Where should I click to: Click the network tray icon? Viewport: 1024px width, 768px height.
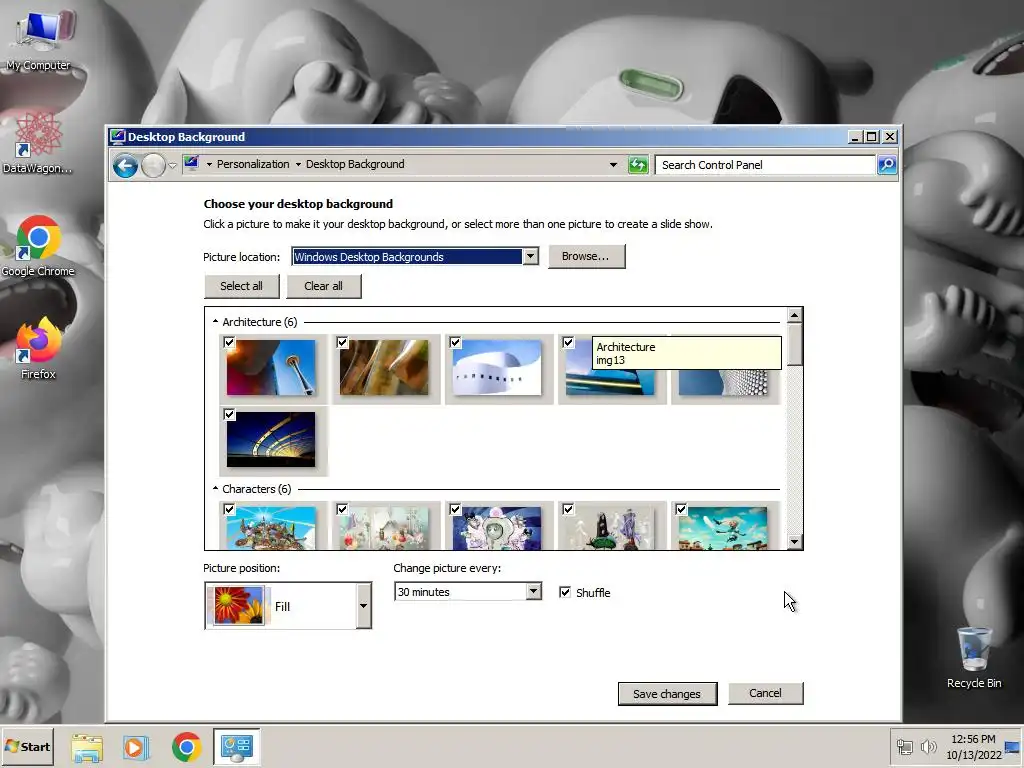pyautogui.click(x=904, y=746)
